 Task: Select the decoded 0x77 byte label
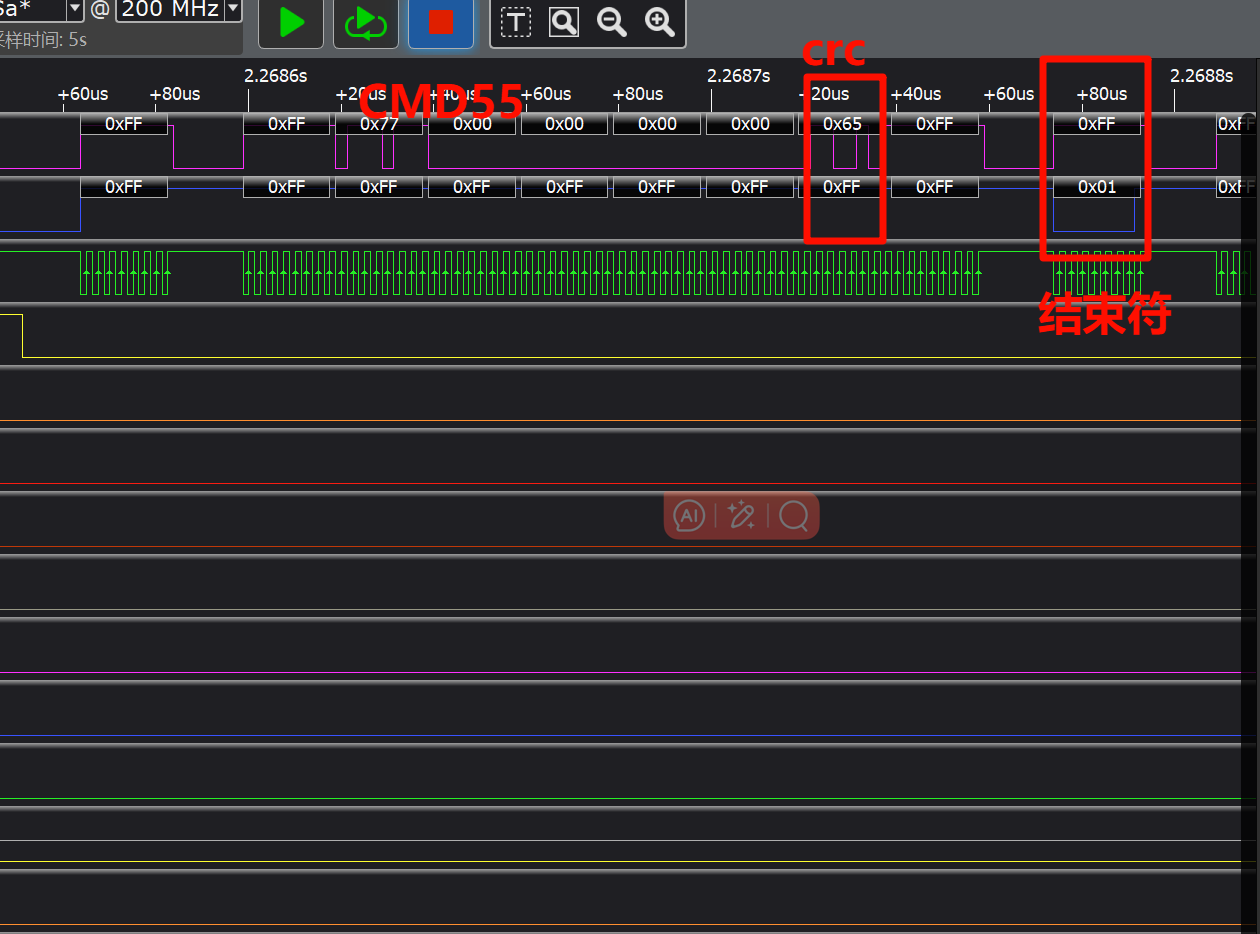point(379,125)
